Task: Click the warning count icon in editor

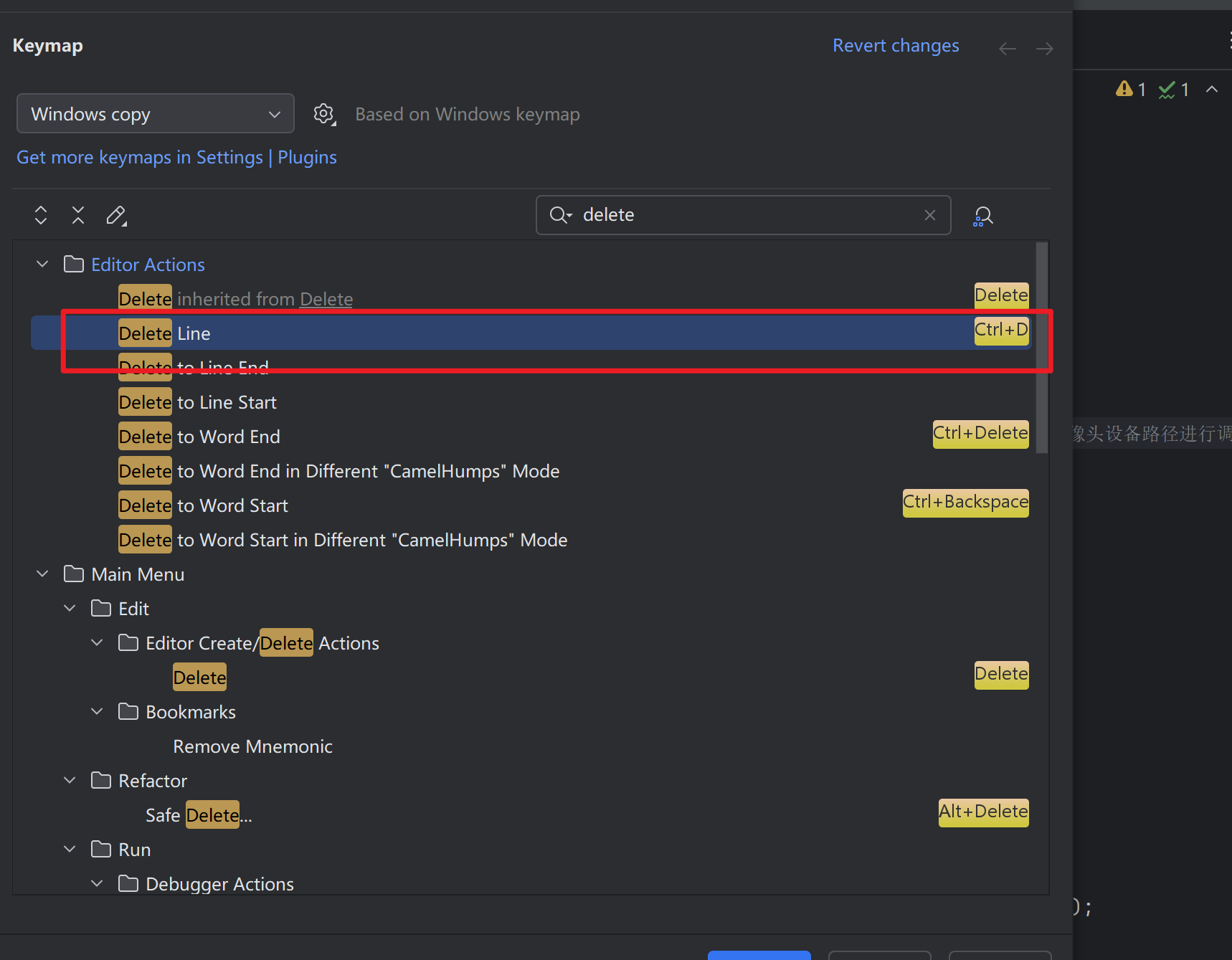Action: (1131, 90)
